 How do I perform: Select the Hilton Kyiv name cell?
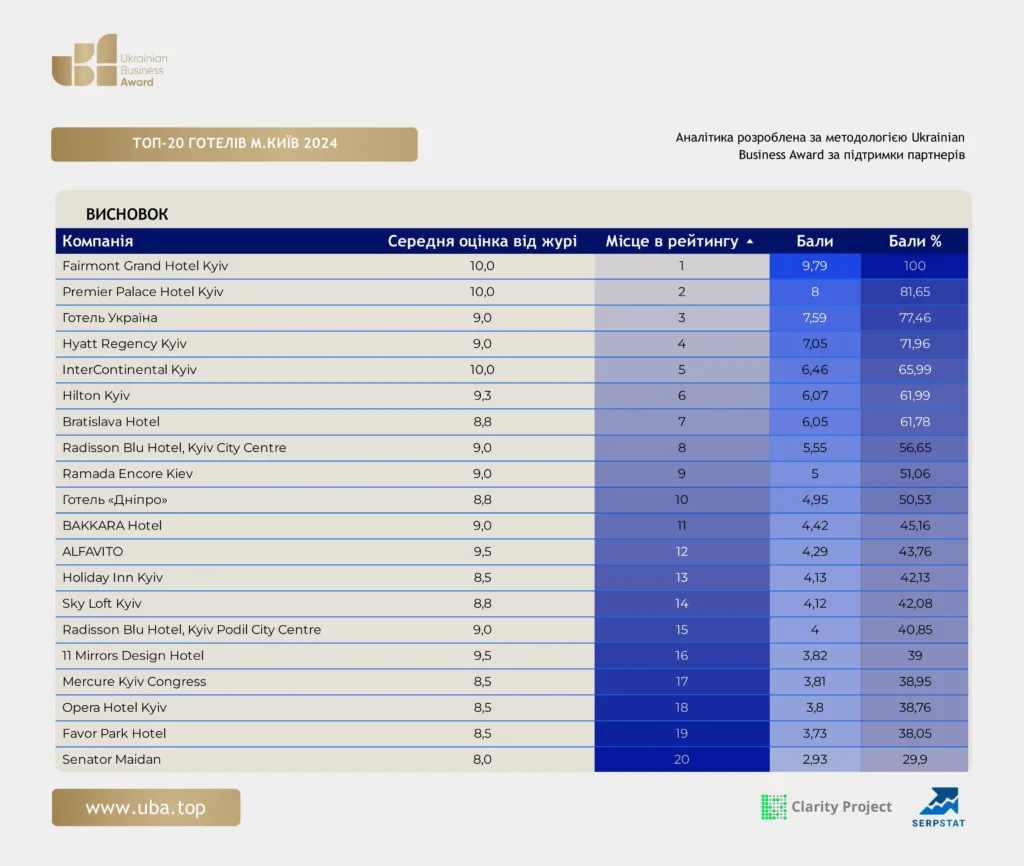(96, 396)
